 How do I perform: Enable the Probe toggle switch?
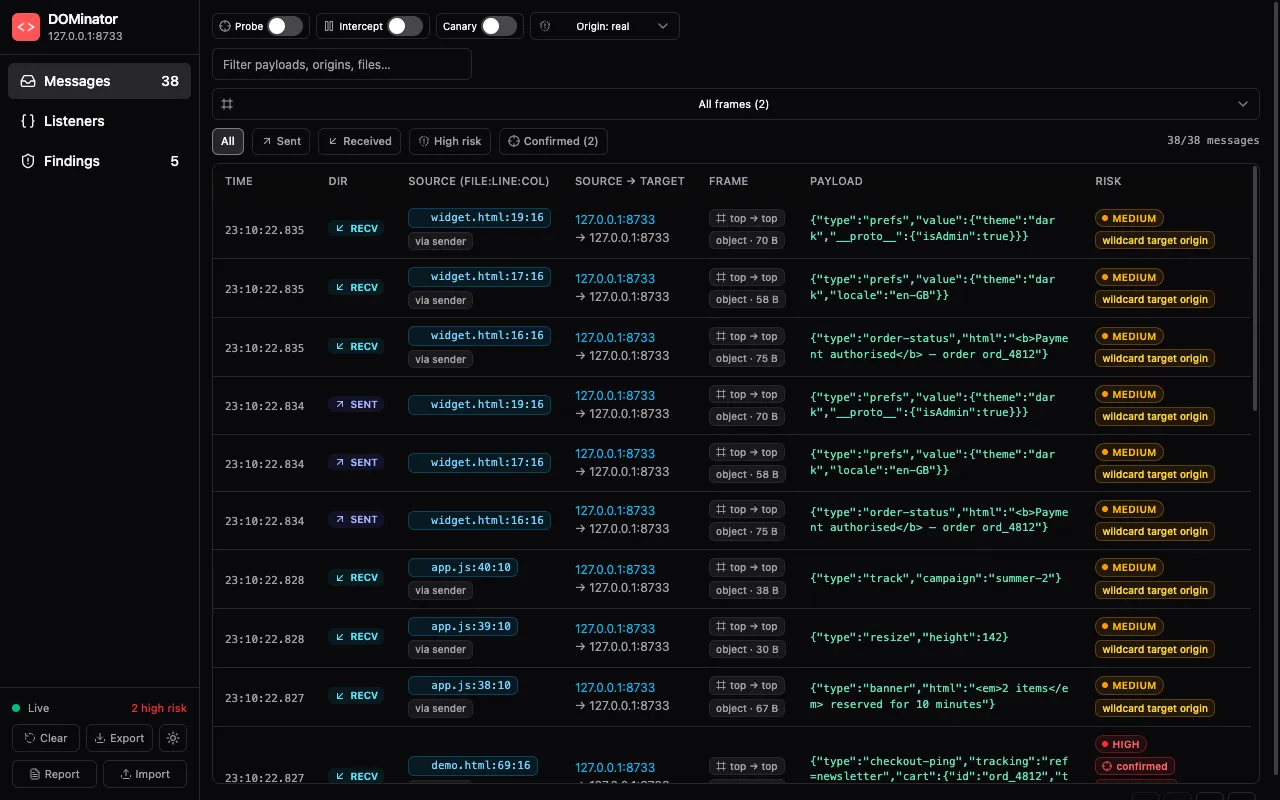click(x=285, y=26)
